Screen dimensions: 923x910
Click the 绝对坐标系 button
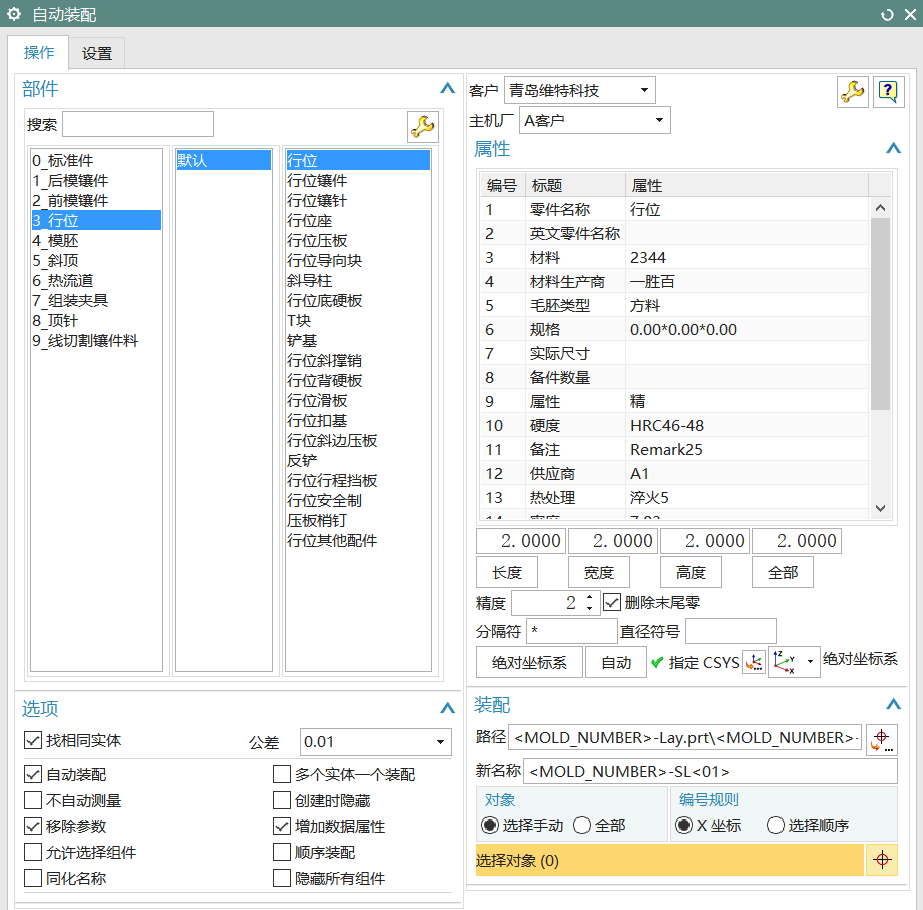[x=529, y=662]
